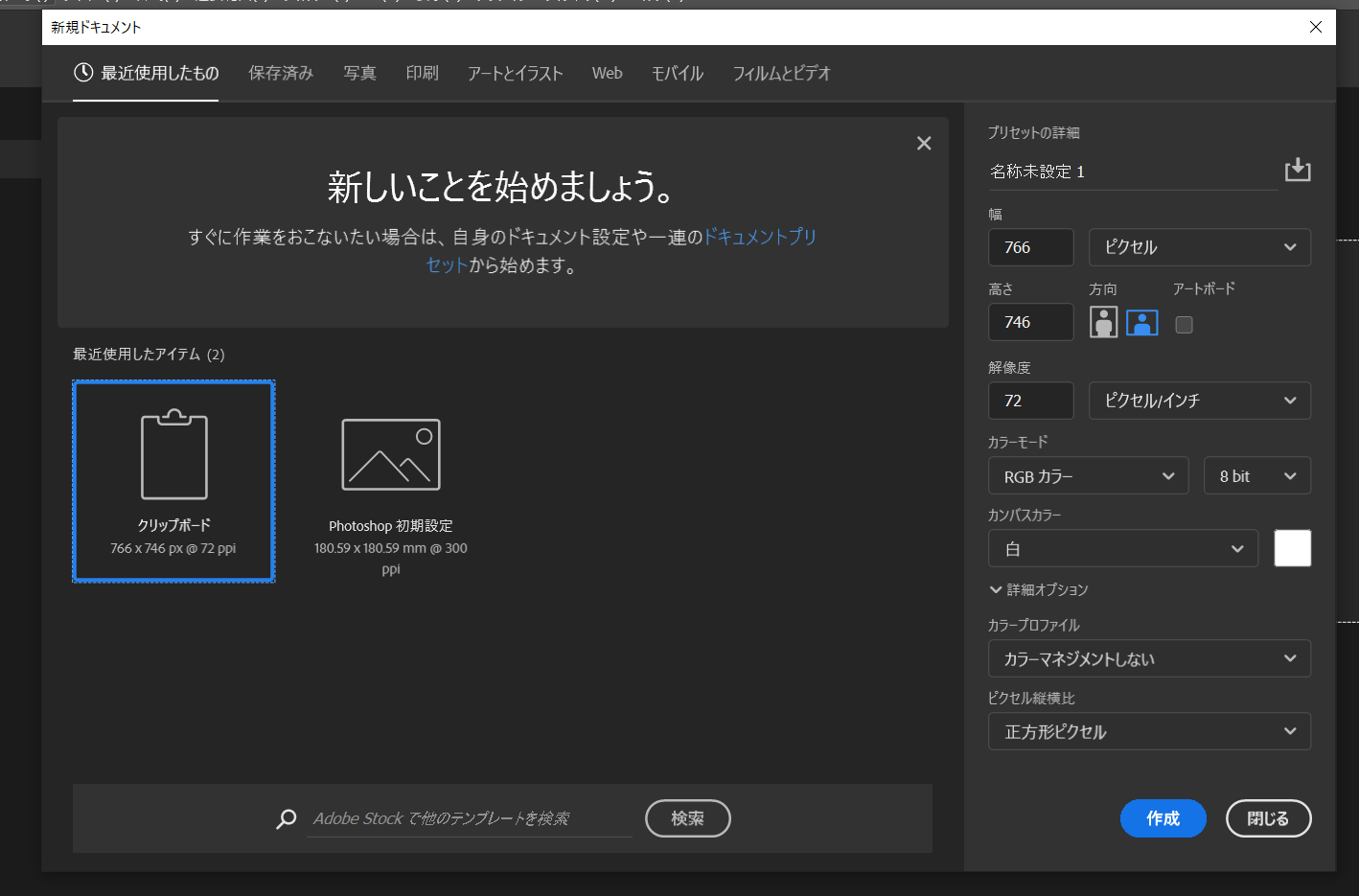
Task: Switch to the アートとイラスト tab
Action: point(515,73)
